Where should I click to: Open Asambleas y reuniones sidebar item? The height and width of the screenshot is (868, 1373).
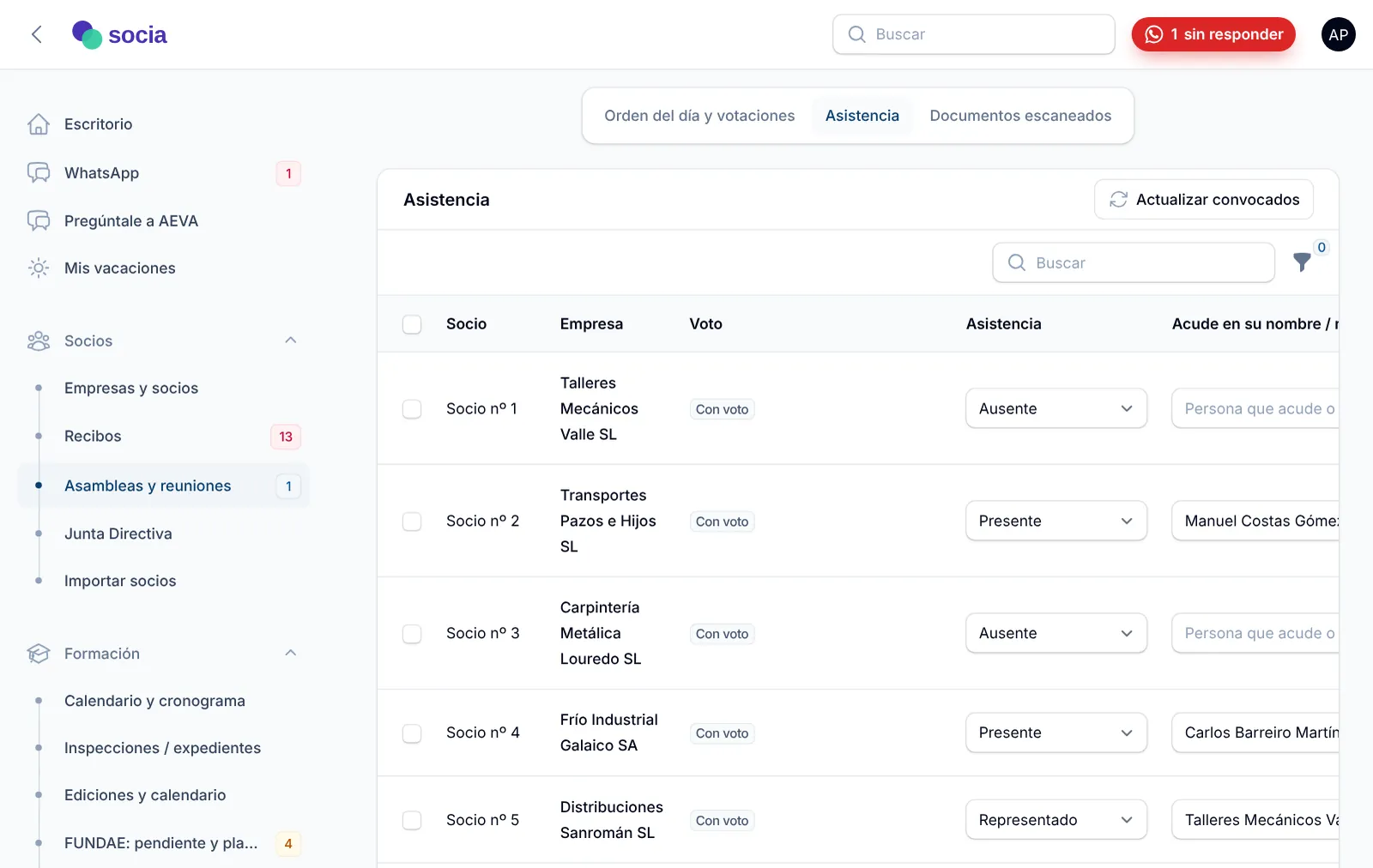point(163,485)
